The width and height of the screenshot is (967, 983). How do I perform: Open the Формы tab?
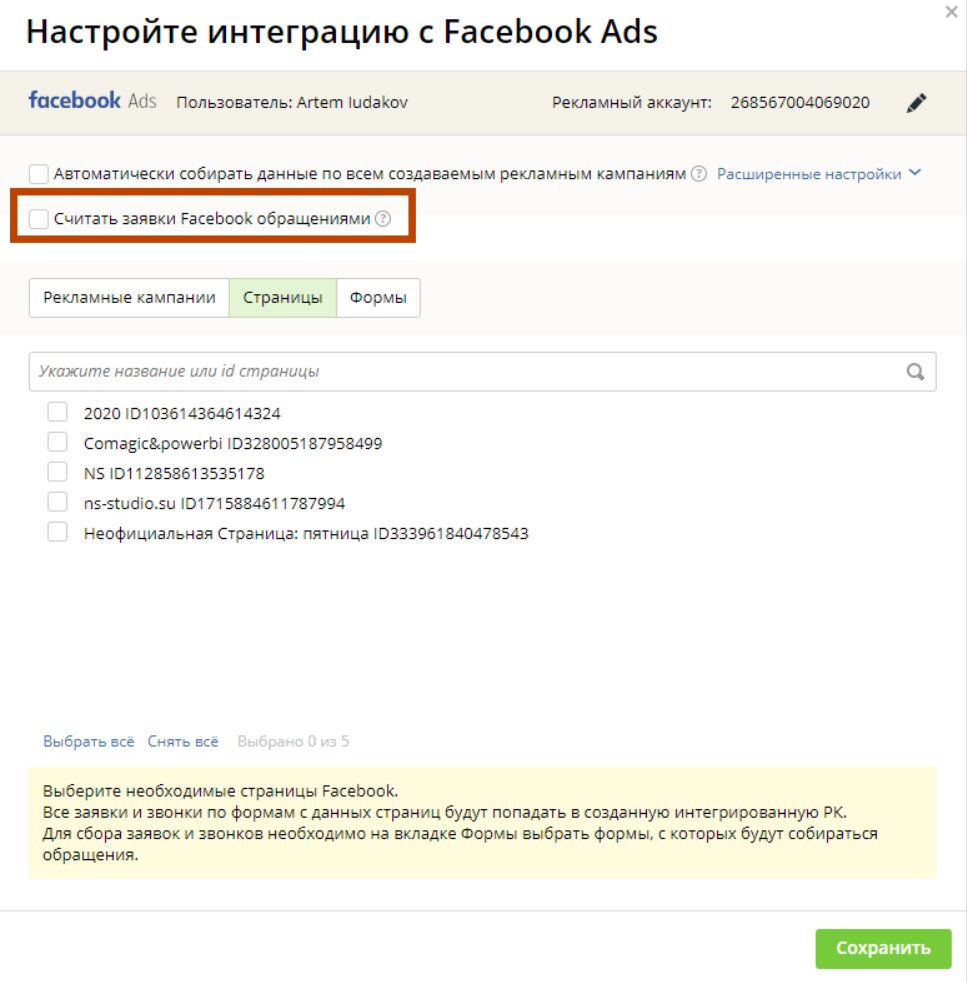378,298
